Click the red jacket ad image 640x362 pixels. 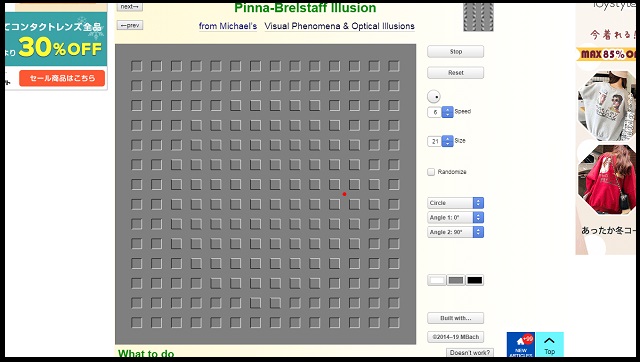[607, 179]
